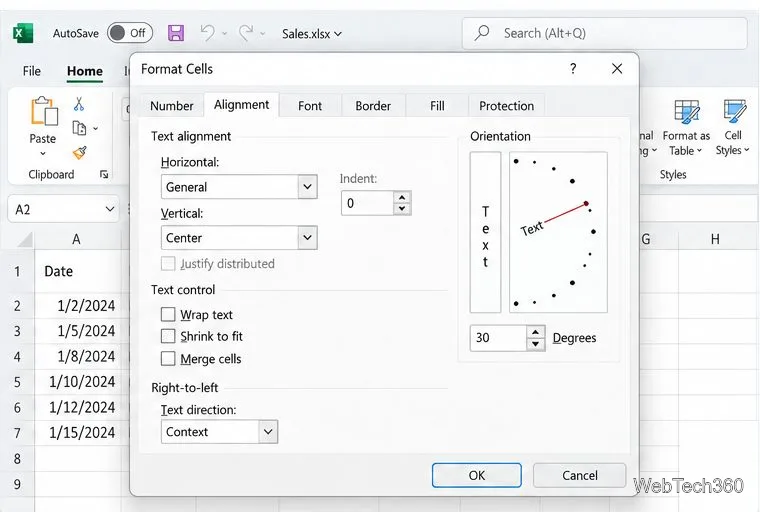Decrease Degrees with the down arrow
760x512 pixels.
[x=535, y=344]
